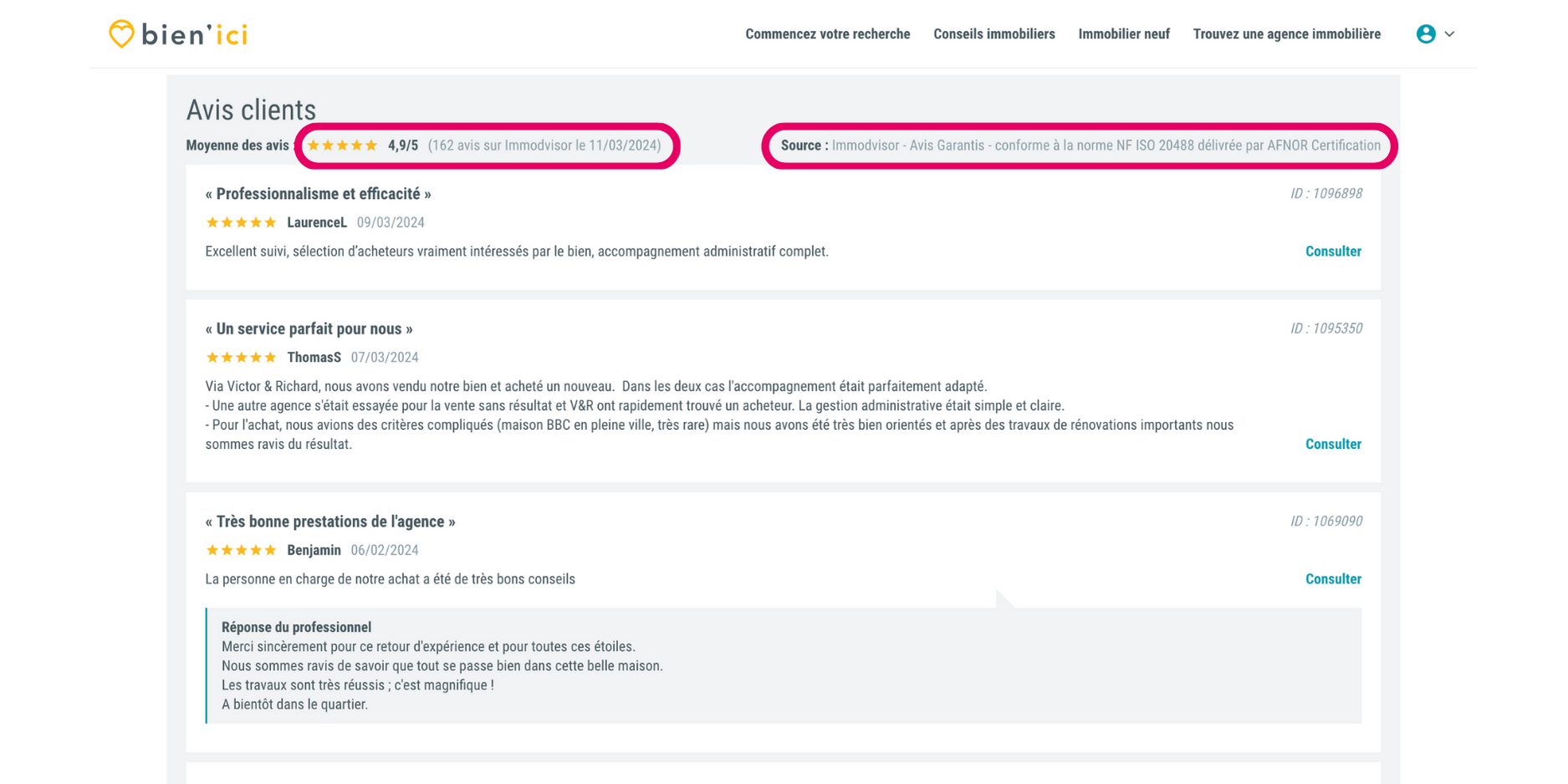The width and height of the screenshot is (1568, 784).
Task: Open Commencez votre recherche menu
Action: pyautogui.click(x=827, y=34)
